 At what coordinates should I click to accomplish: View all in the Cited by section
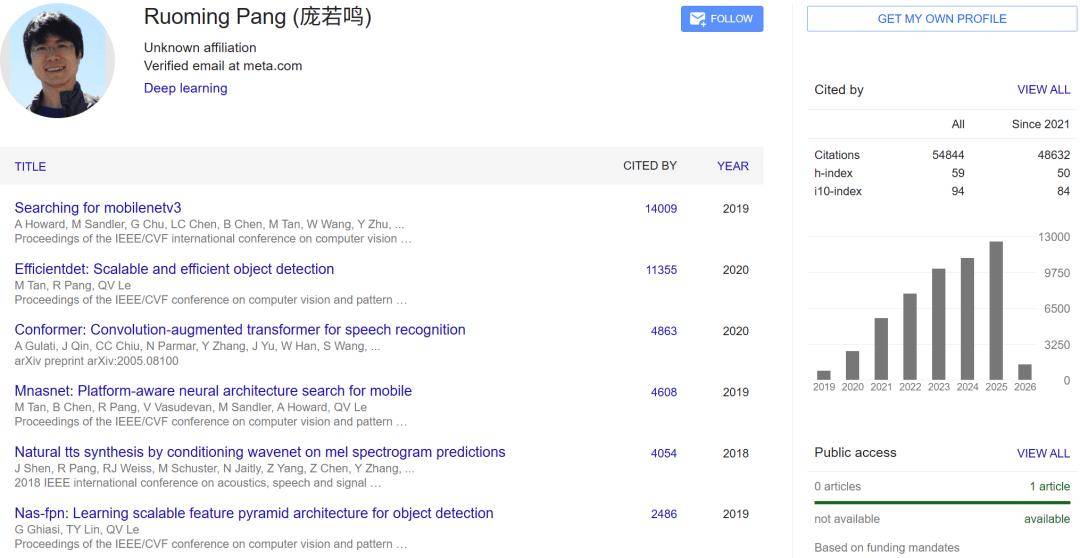point(1043,90)
